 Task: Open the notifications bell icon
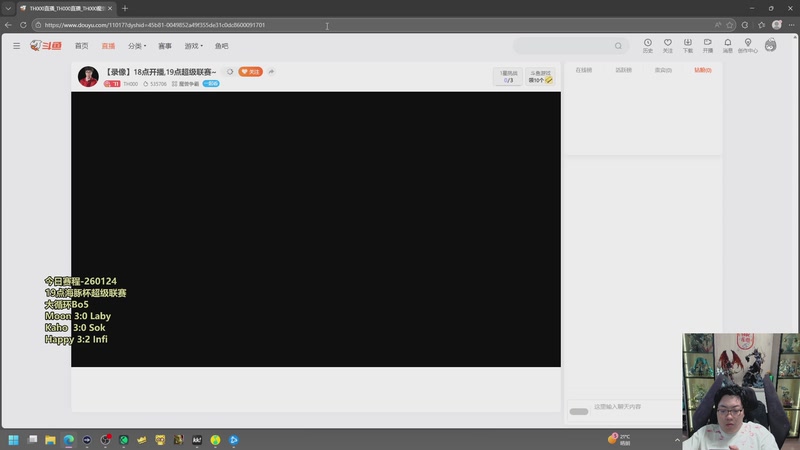[728, 45]
